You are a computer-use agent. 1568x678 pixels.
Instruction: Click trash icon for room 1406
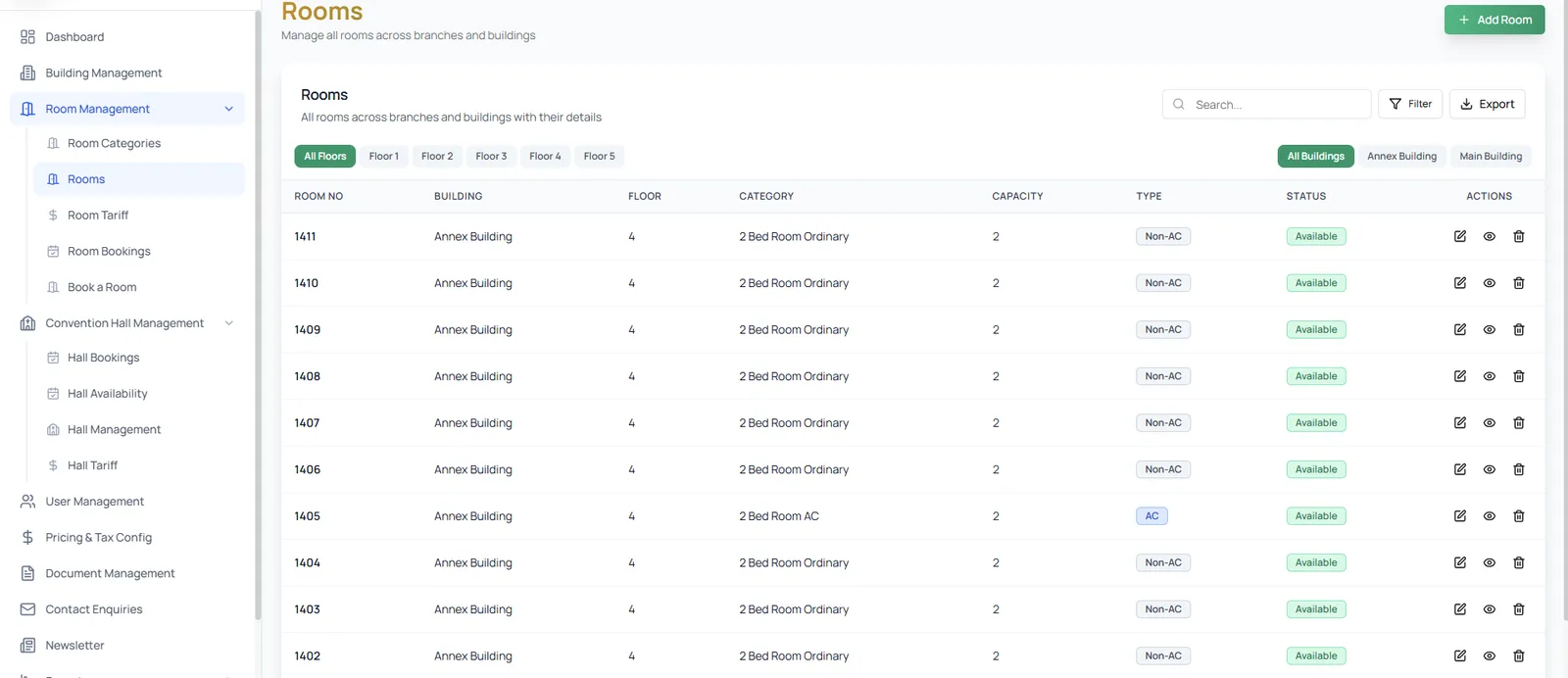point(1519,469)
